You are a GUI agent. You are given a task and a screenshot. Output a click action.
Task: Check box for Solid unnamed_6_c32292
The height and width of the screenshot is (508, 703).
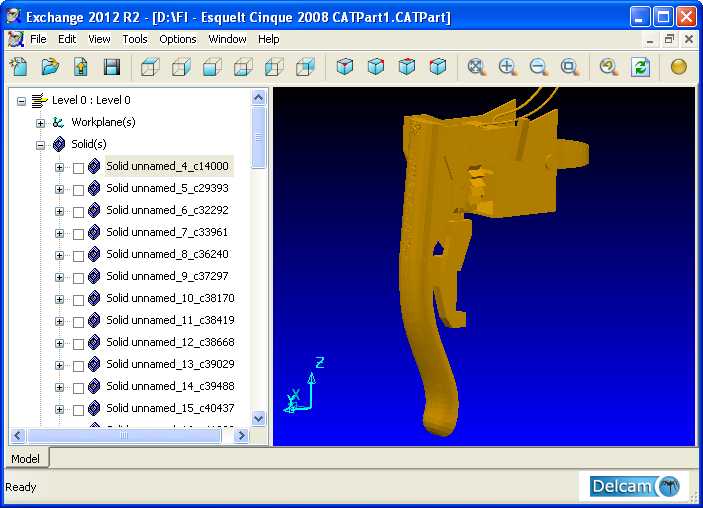click(x=78, y=212)
